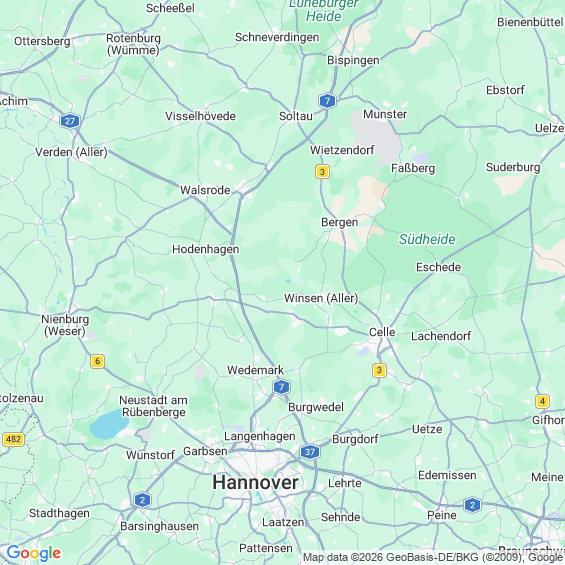The width and height of the screenshot is (565, 565).
Task: Click the A27 highway shield near Verden
Action: pos(70,121)
